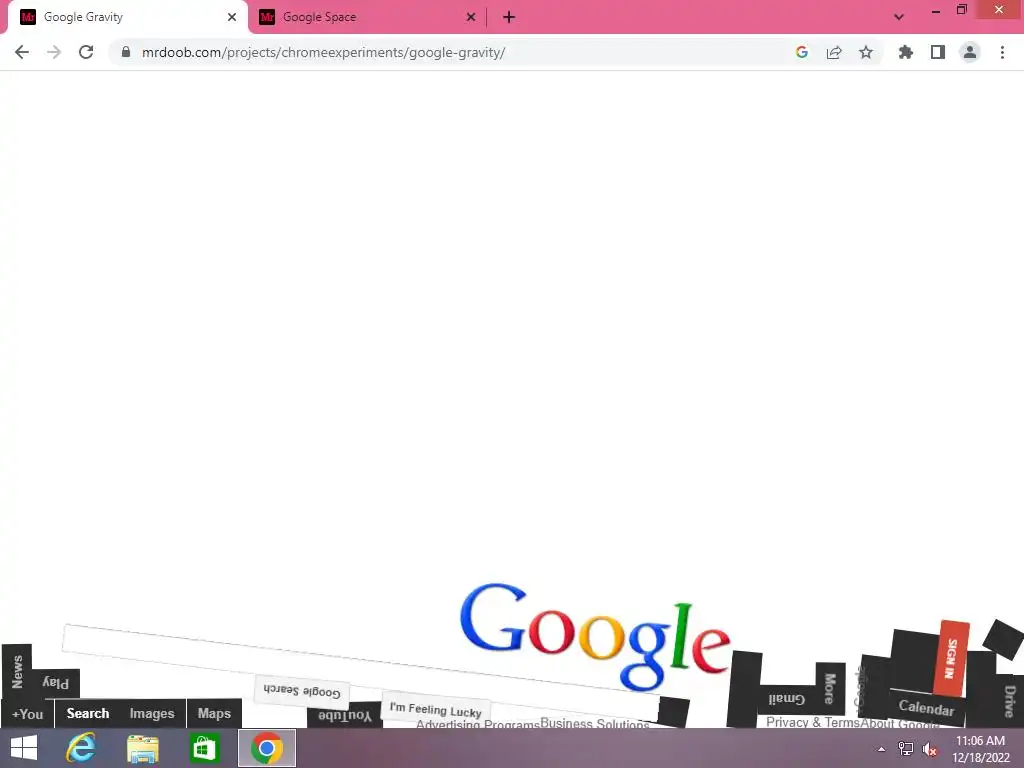Screen dimensions: 1024x768
Task: Open the taskbar clock showing 11:06 AM
Action: (980, 749)
